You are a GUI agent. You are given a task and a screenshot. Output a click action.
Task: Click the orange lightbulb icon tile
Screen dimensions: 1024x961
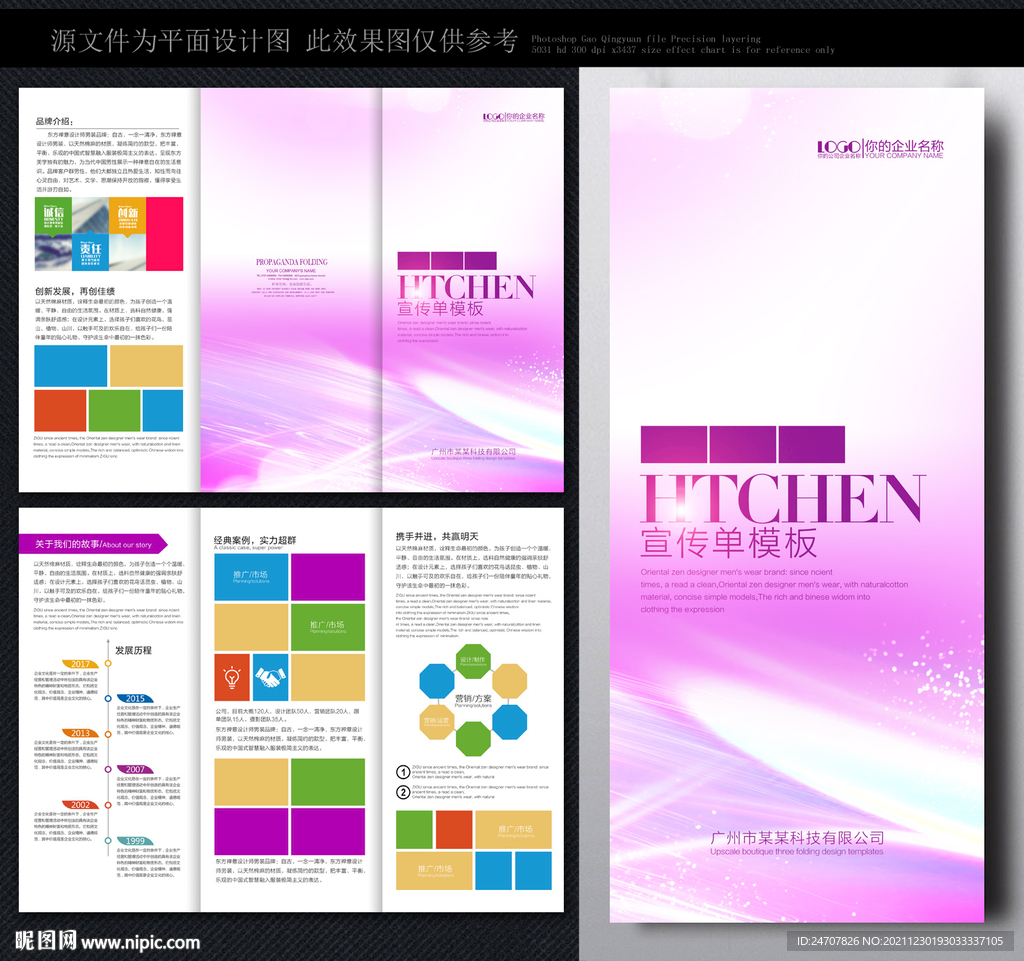click(x=232, y=677)
